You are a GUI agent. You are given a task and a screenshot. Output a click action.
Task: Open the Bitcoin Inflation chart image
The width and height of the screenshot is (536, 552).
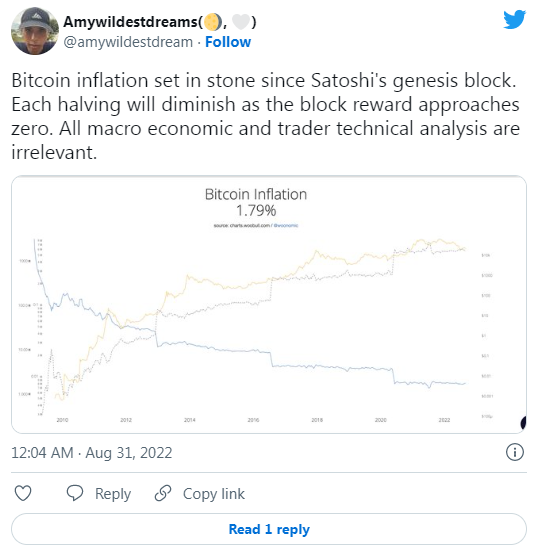[269, 304]
